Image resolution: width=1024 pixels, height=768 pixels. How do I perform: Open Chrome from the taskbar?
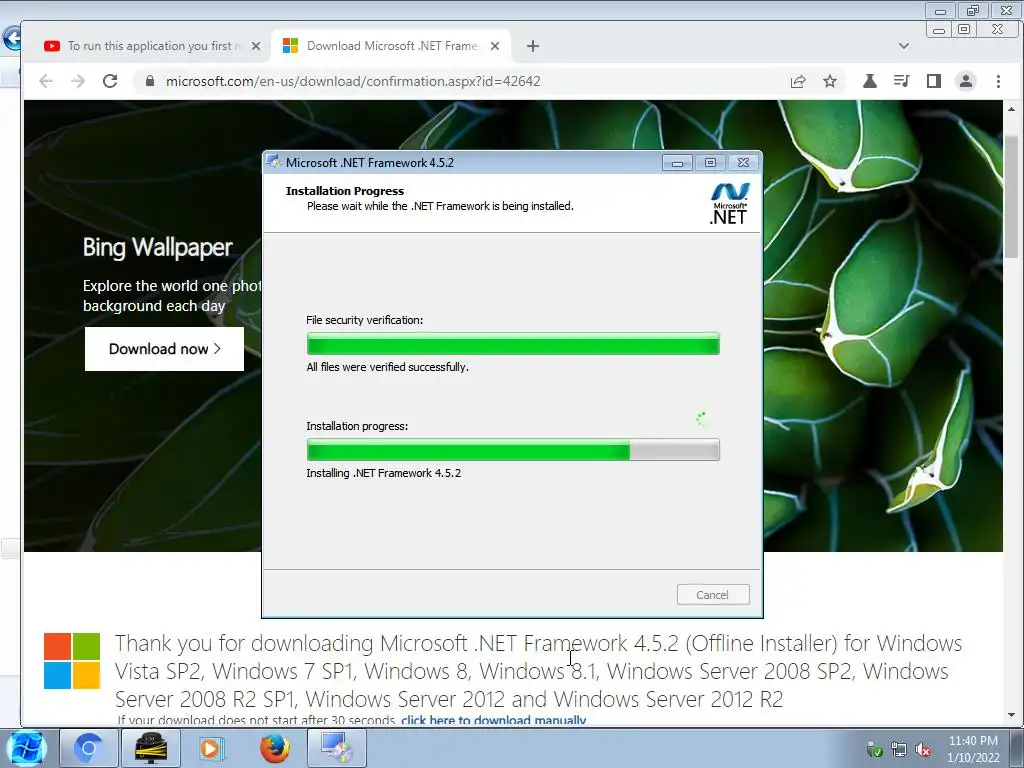[x=88, y=748]
